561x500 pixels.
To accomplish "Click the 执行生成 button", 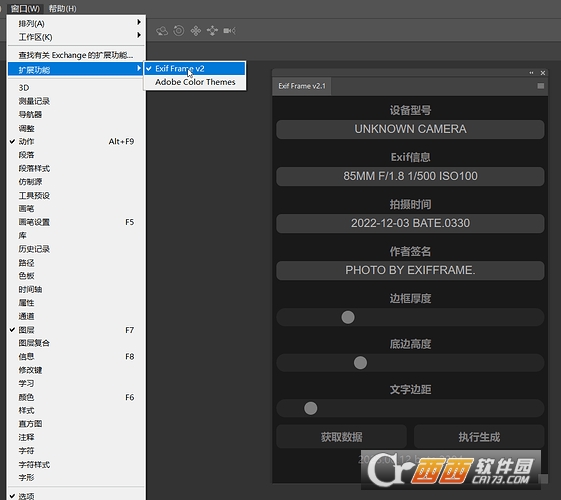I will tap(479, 437).
